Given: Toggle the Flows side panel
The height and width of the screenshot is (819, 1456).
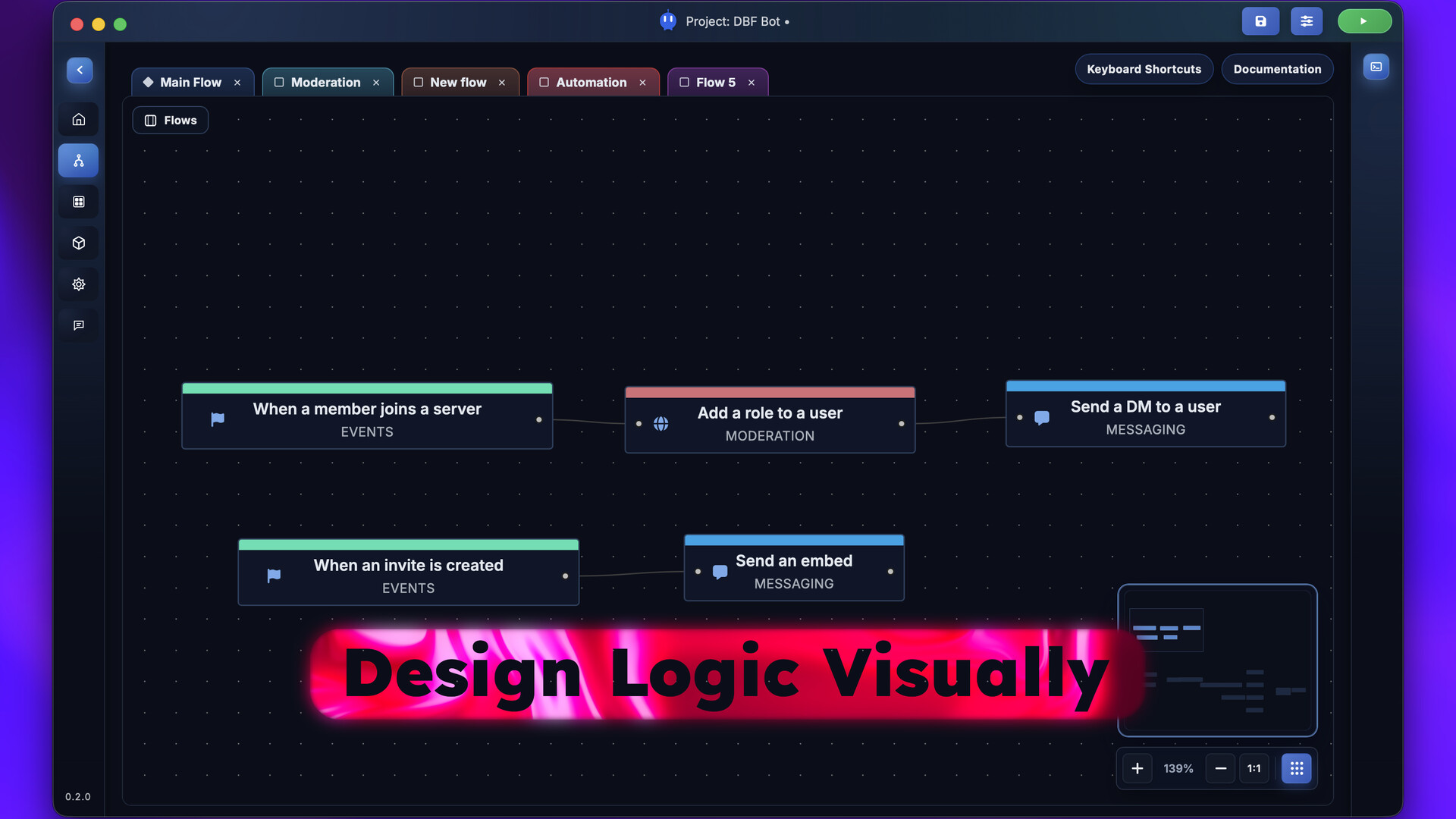Looking at the screenshot, I should point(171,120).
